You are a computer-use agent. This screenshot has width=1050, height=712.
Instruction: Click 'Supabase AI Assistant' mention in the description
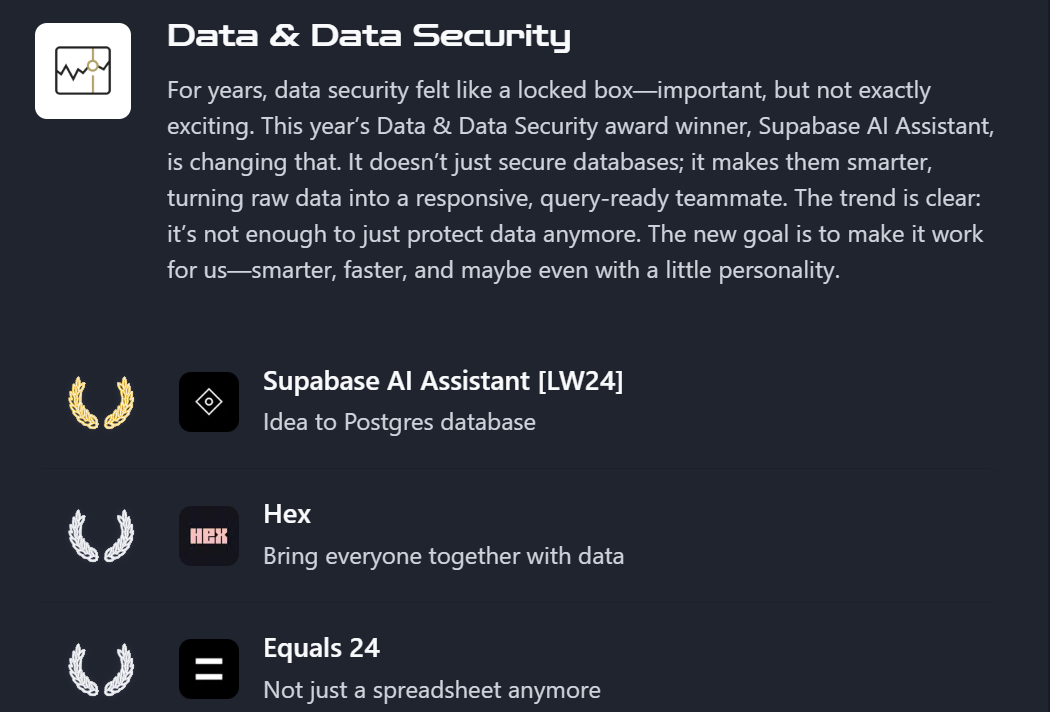pos(875,126)
